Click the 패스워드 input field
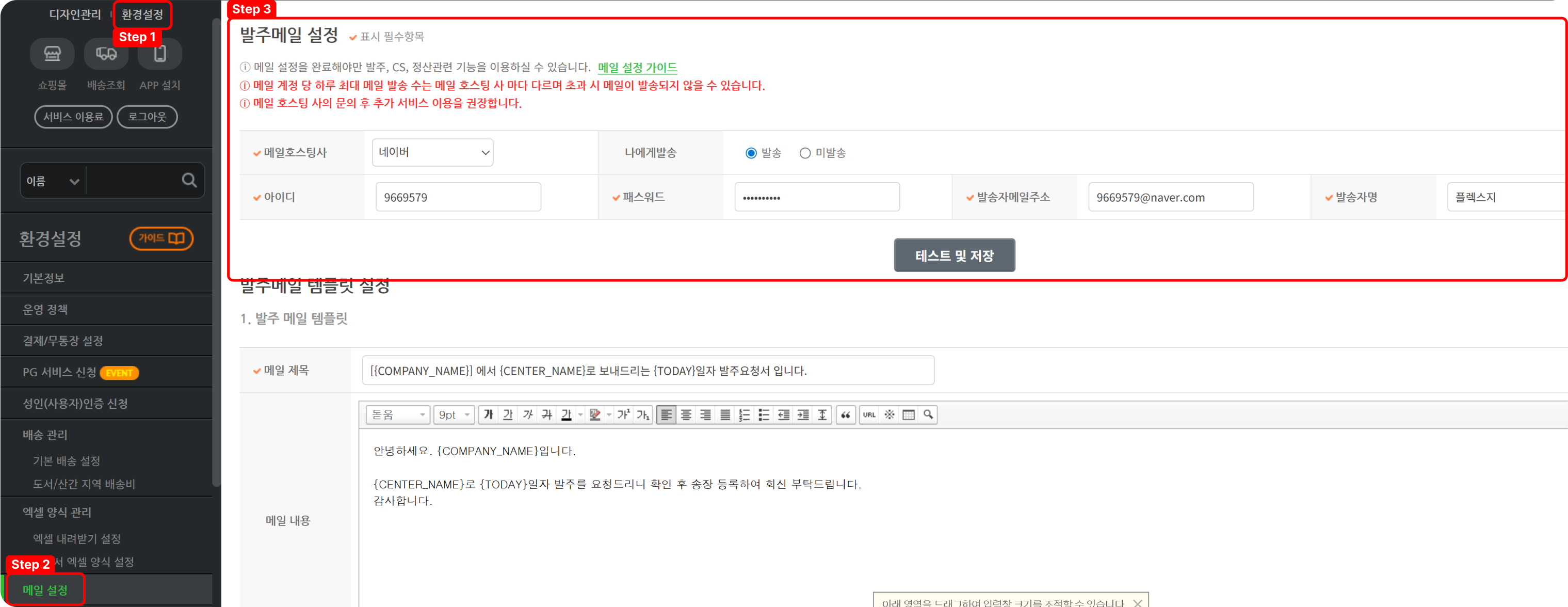Viewport: 1568px width, 607px height. point(817,197)
